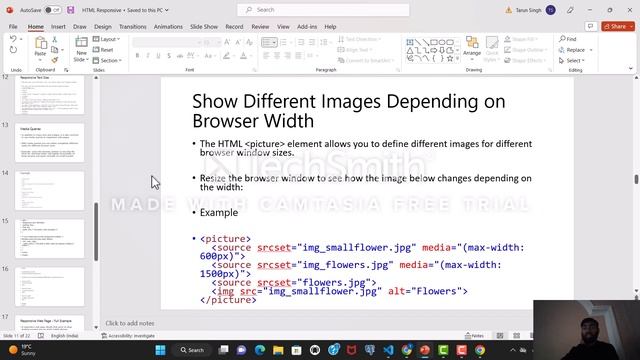Select the Triangle shape in gallery
Screen dimensions: 640x360
click(x=410, y=51)
